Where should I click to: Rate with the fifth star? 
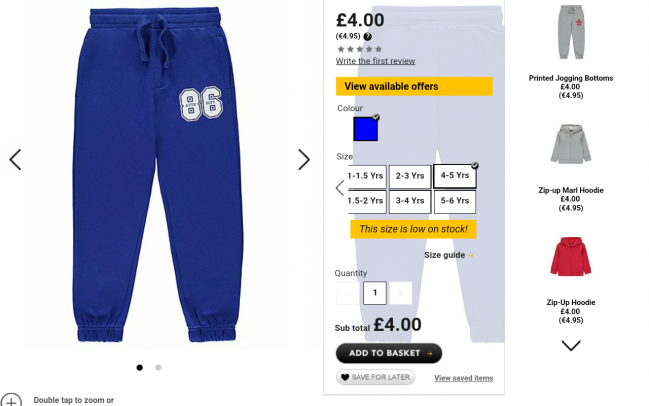[x=378, y=49]
